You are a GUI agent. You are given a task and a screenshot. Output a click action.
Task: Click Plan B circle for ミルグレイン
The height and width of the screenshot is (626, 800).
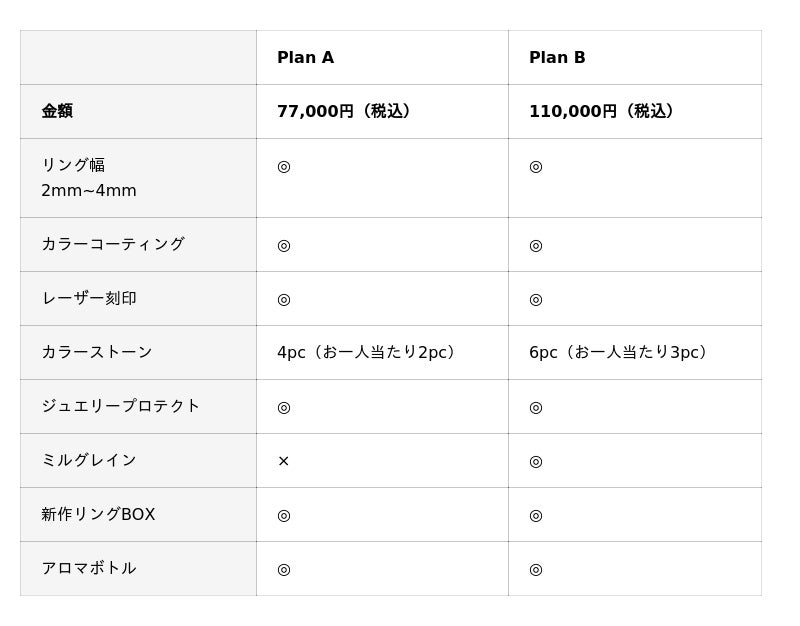[536, 461]
